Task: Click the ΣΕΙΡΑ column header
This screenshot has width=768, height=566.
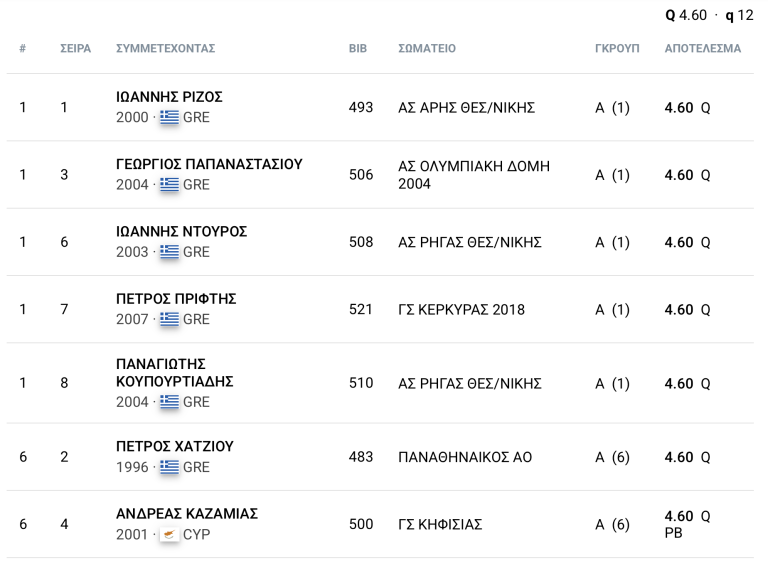Action: [75, 48]
